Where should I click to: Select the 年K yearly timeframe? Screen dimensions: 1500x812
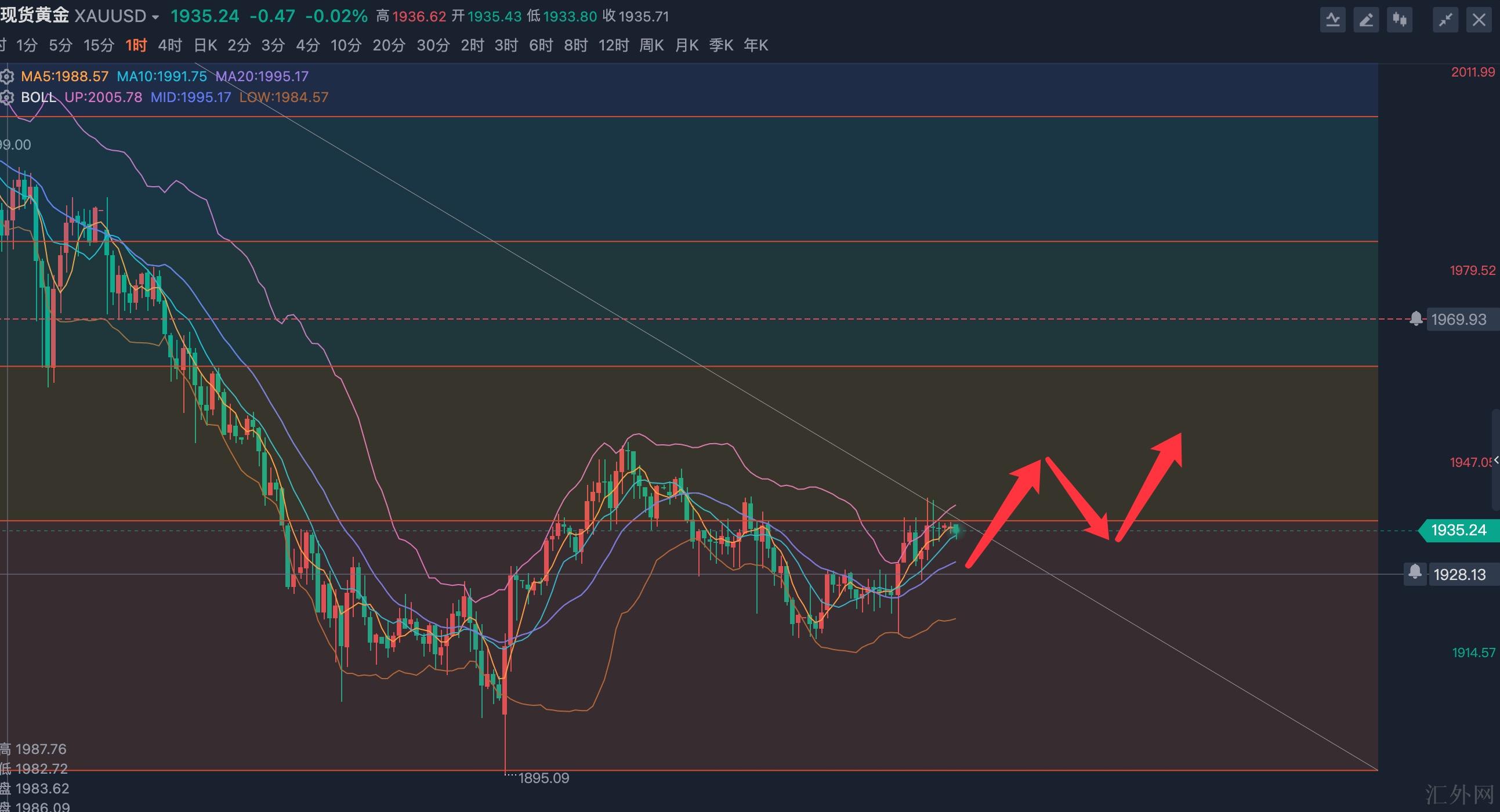pos(756,45)
